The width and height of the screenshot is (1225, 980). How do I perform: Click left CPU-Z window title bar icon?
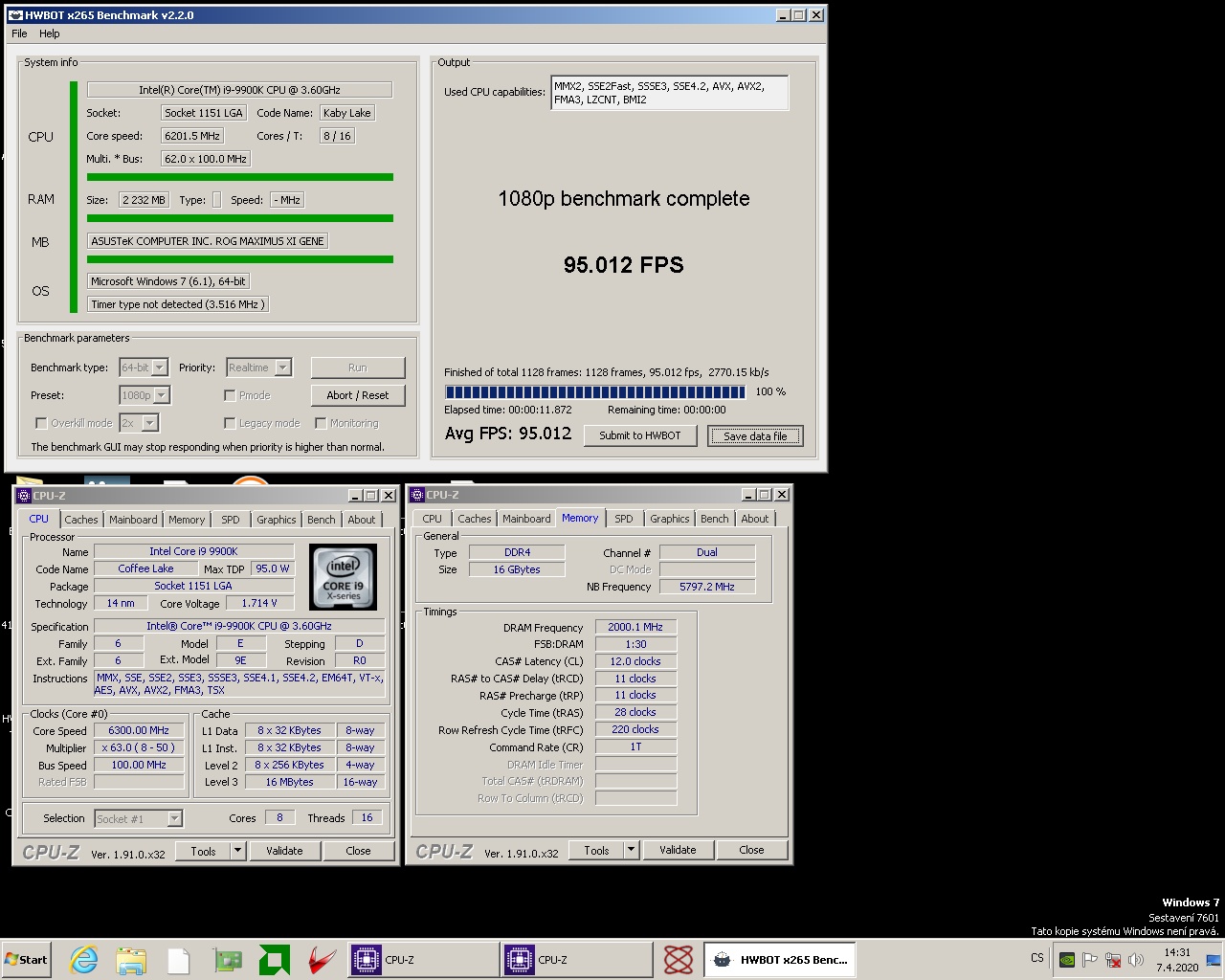tap(24, 496)
